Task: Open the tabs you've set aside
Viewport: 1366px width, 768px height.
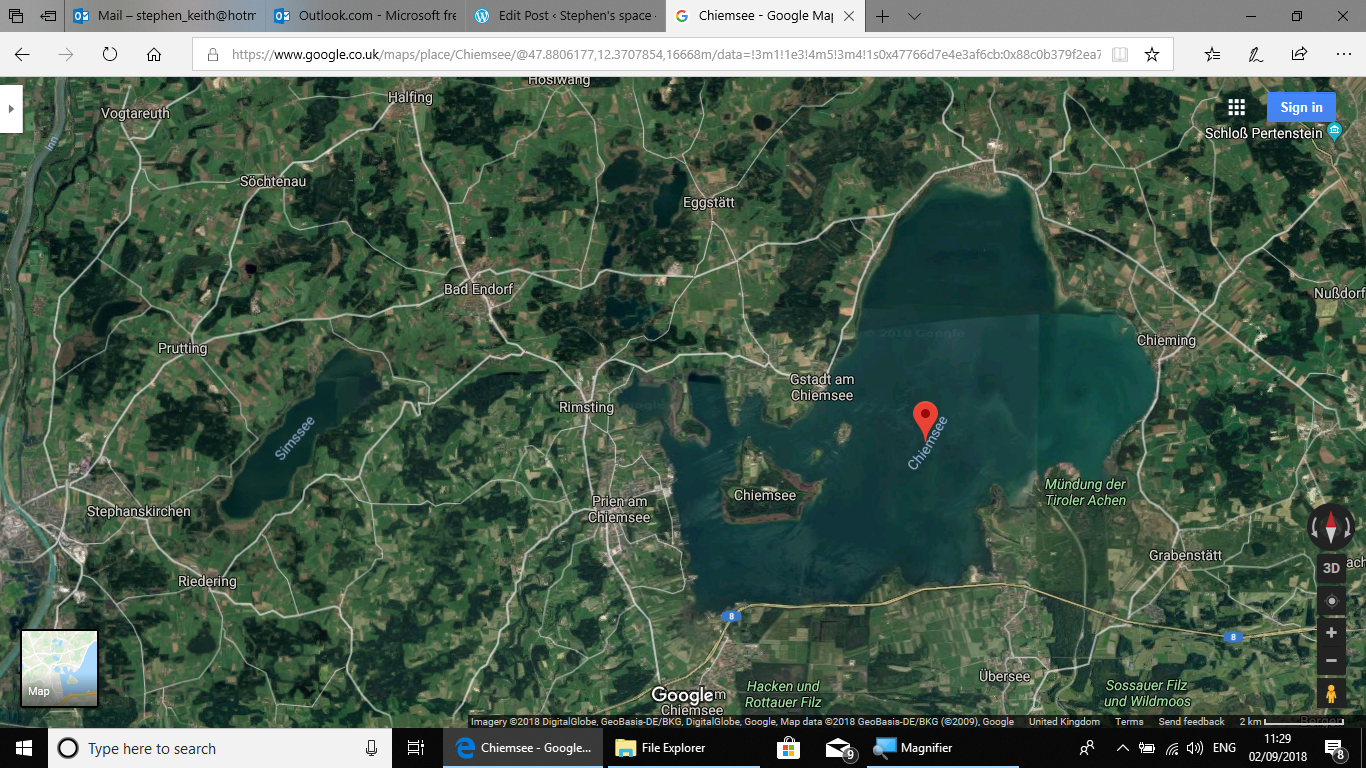Action: click(x=16, y=16)
